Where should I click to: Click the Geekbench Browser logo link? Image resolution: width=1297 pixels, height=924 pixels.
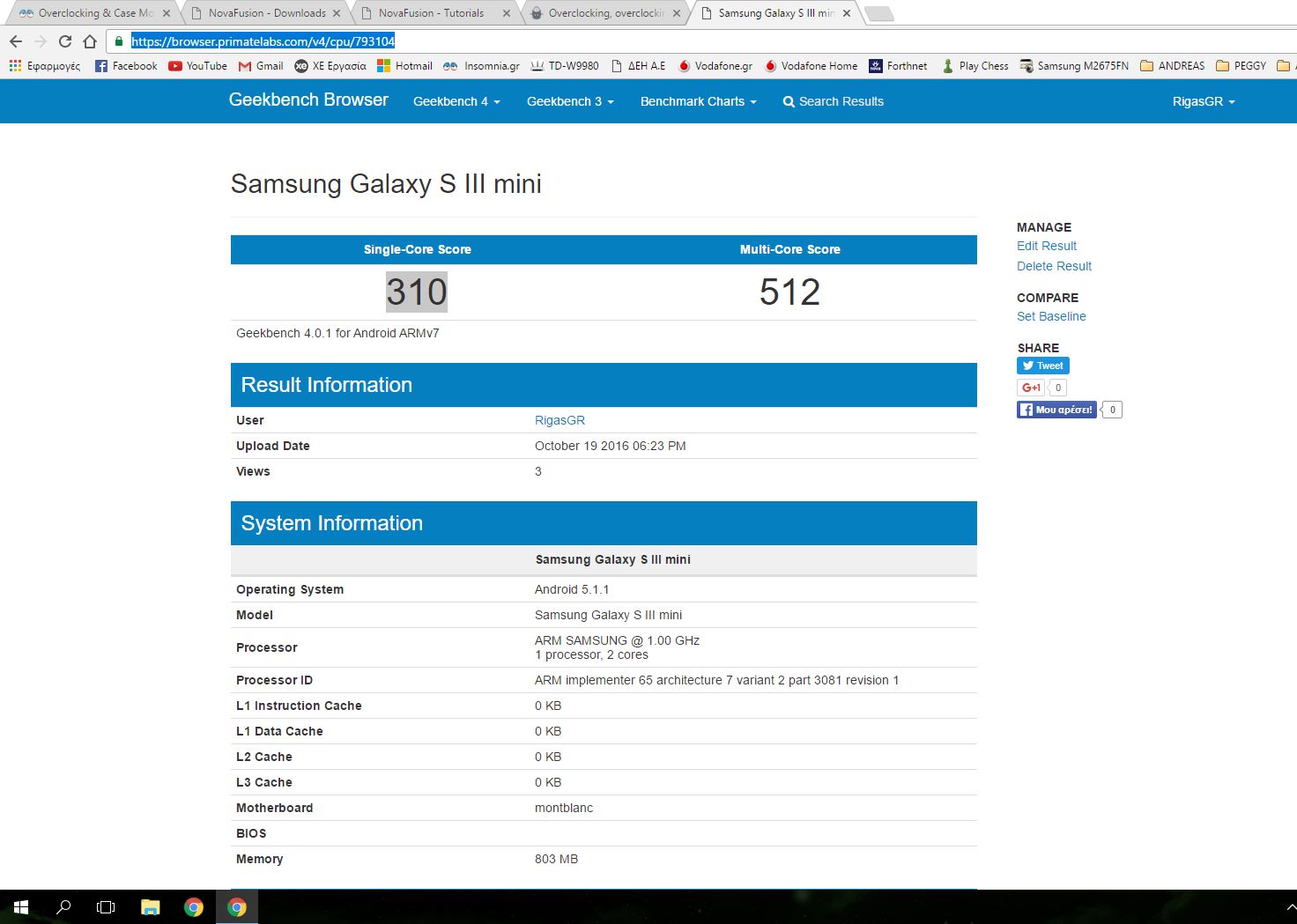pyautogui.click(x=308, y=100)
